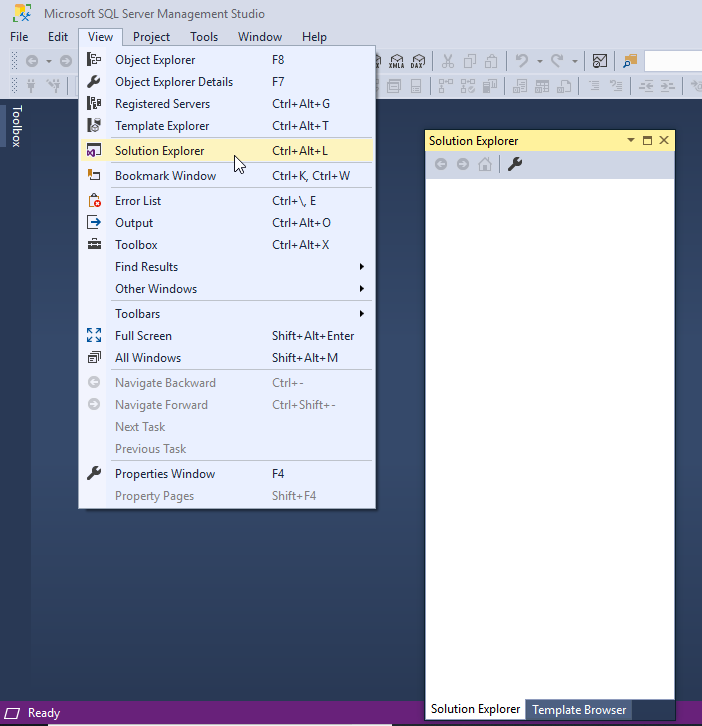The image size is (702, 726).
Task: Choose Registered Servers menu item
Action: 227,104
